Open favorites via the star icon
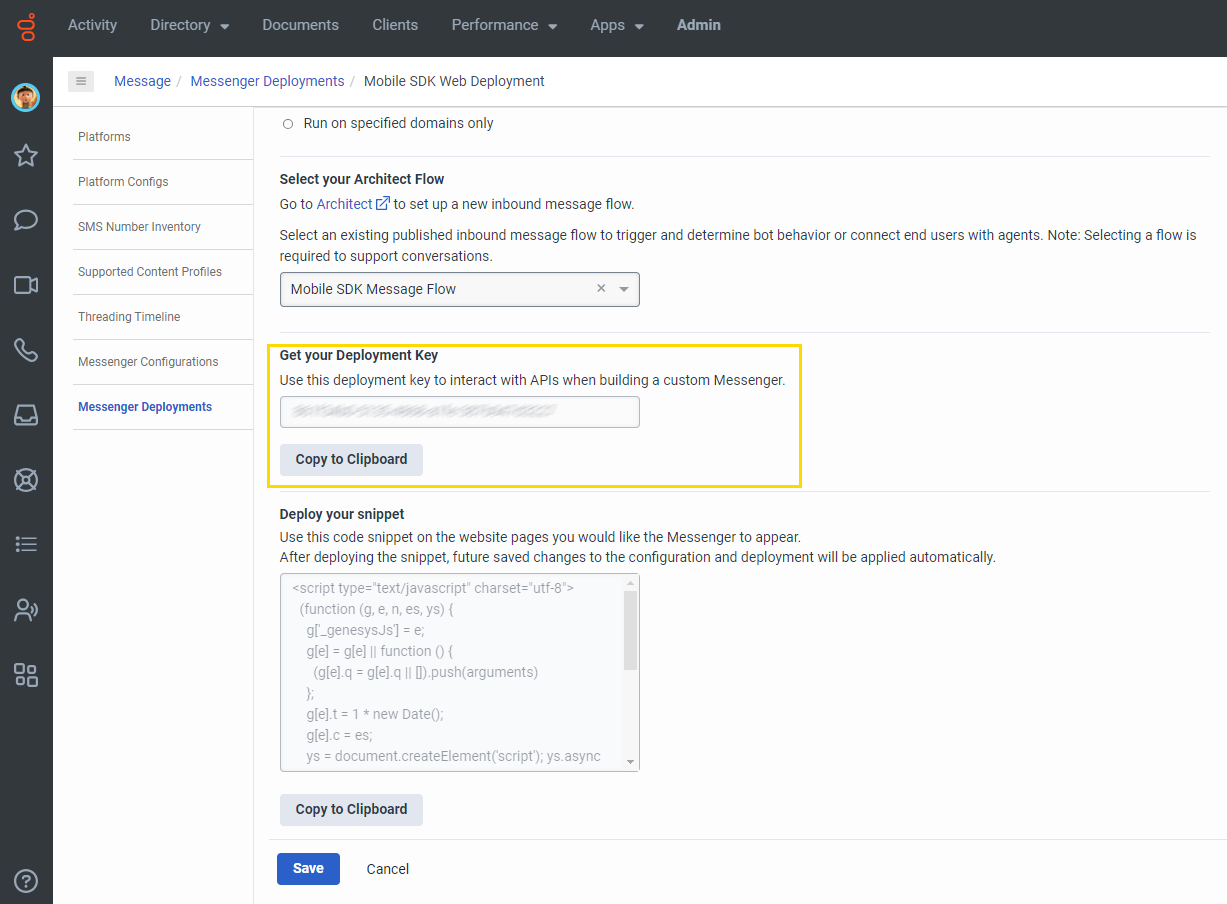The image size is (1227, 904). 26,155
